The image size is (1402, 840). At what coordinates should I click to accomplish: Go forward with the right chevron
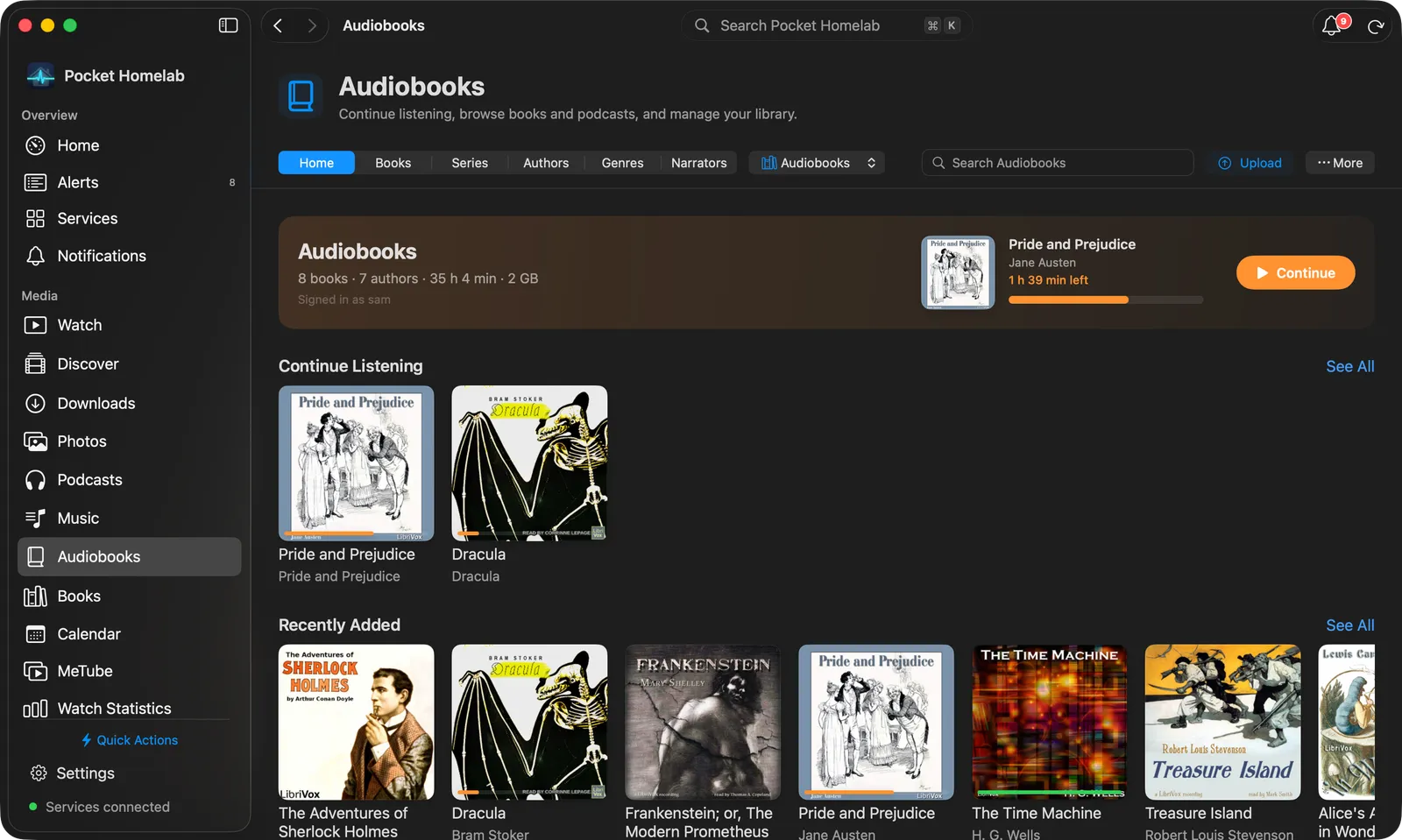tap(312, 25)
